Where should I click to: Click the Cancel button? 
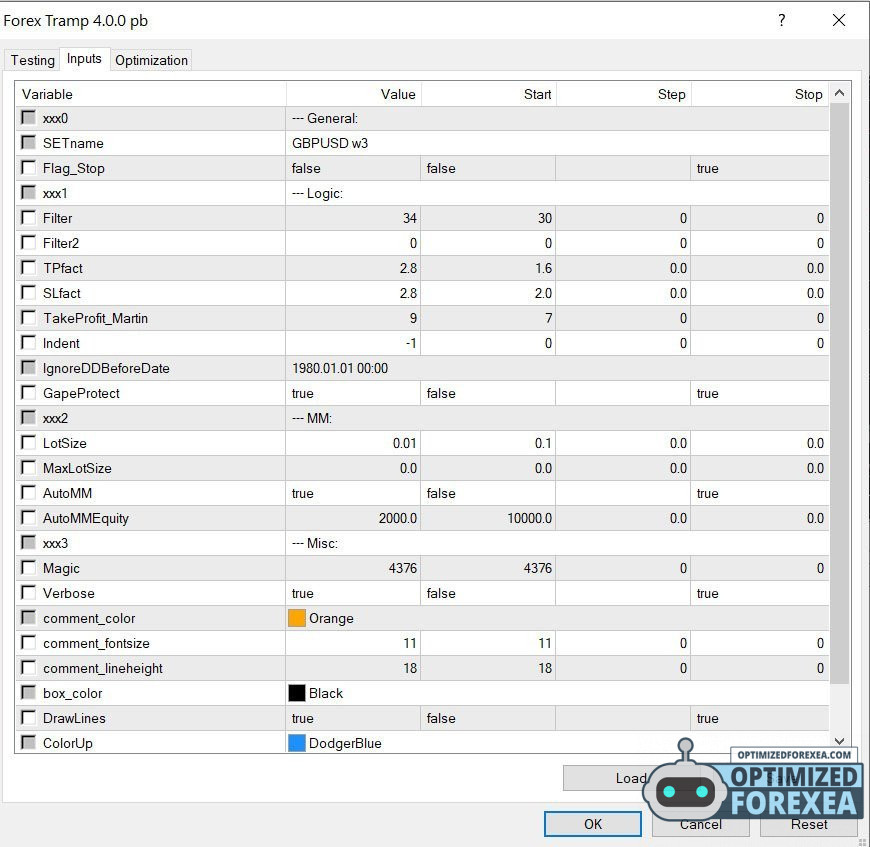point(700,824)
